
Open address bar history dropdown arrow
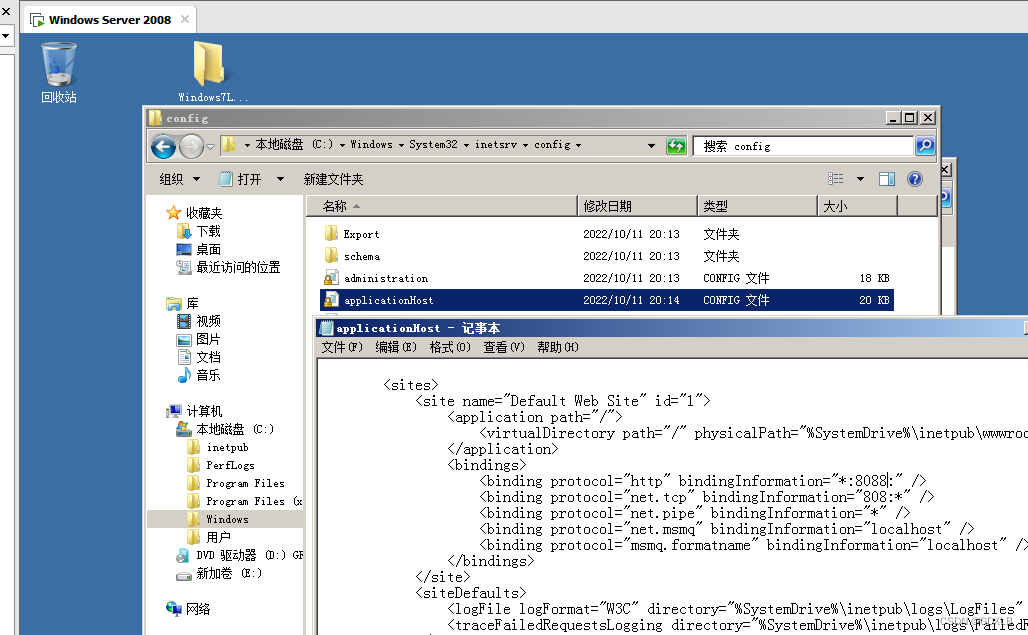(x=651, y=145)
